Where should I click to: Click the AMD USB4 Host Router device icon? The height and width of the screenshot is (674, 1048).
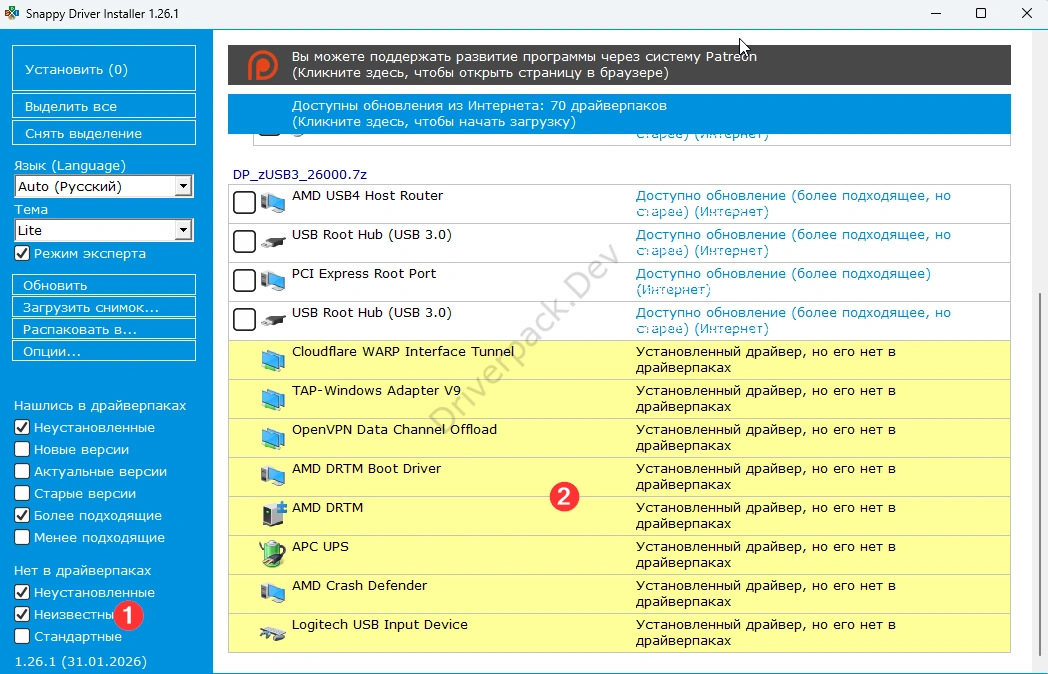point(273,203)
